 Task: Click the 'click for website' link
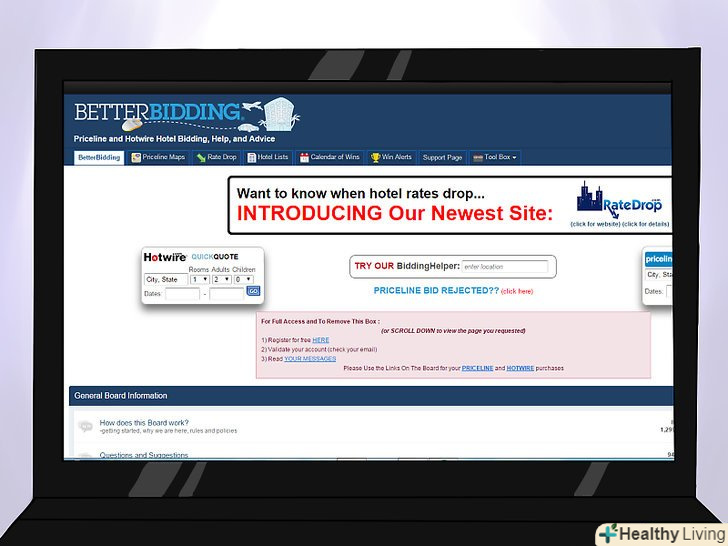(595, 224)
